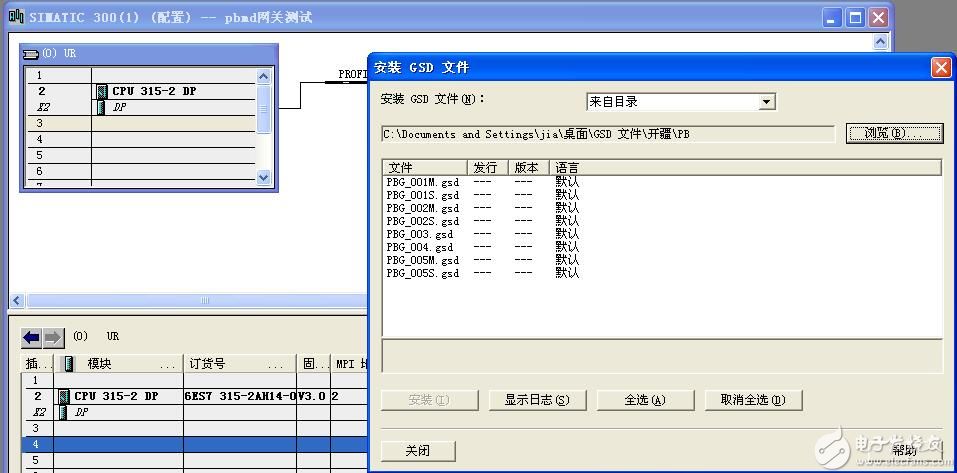Maximize the SIMATIC 300 configuration window
Screen dimensions: 957x473
tap(856, 17)
